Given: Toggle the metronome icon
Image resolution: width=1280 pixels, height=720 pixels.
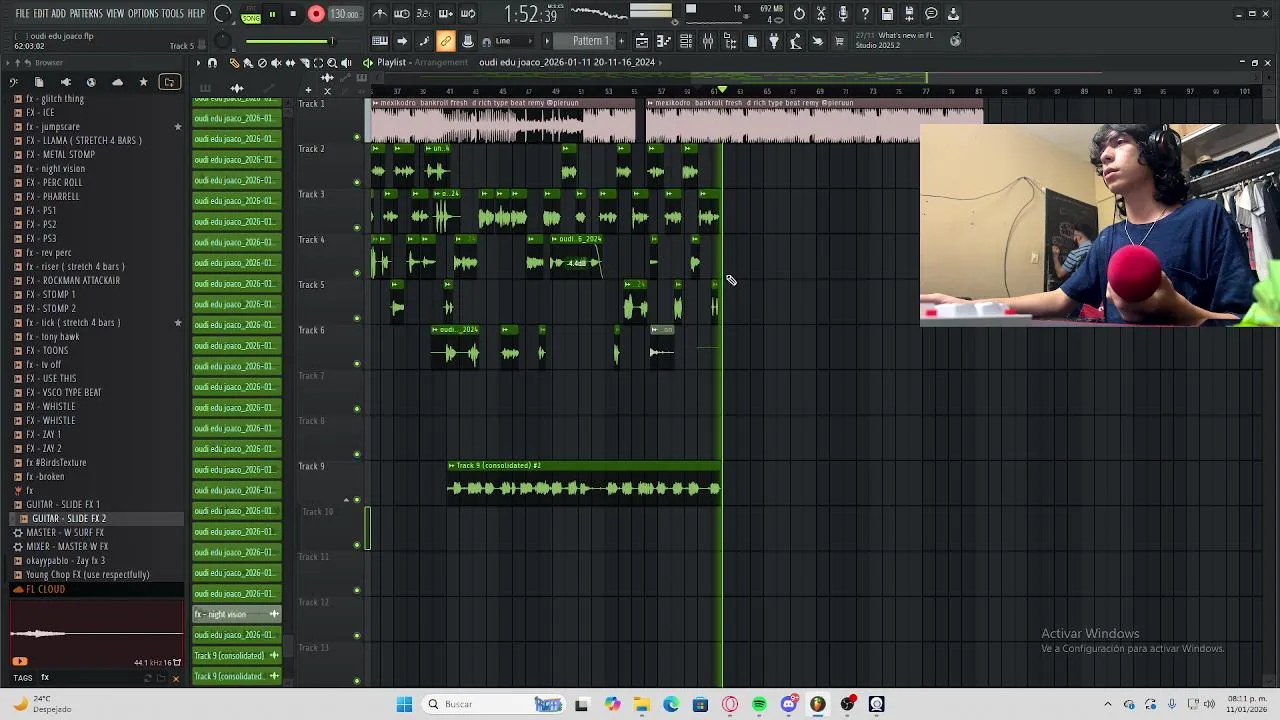Looking at the screenshot, I should coord(380,14).
